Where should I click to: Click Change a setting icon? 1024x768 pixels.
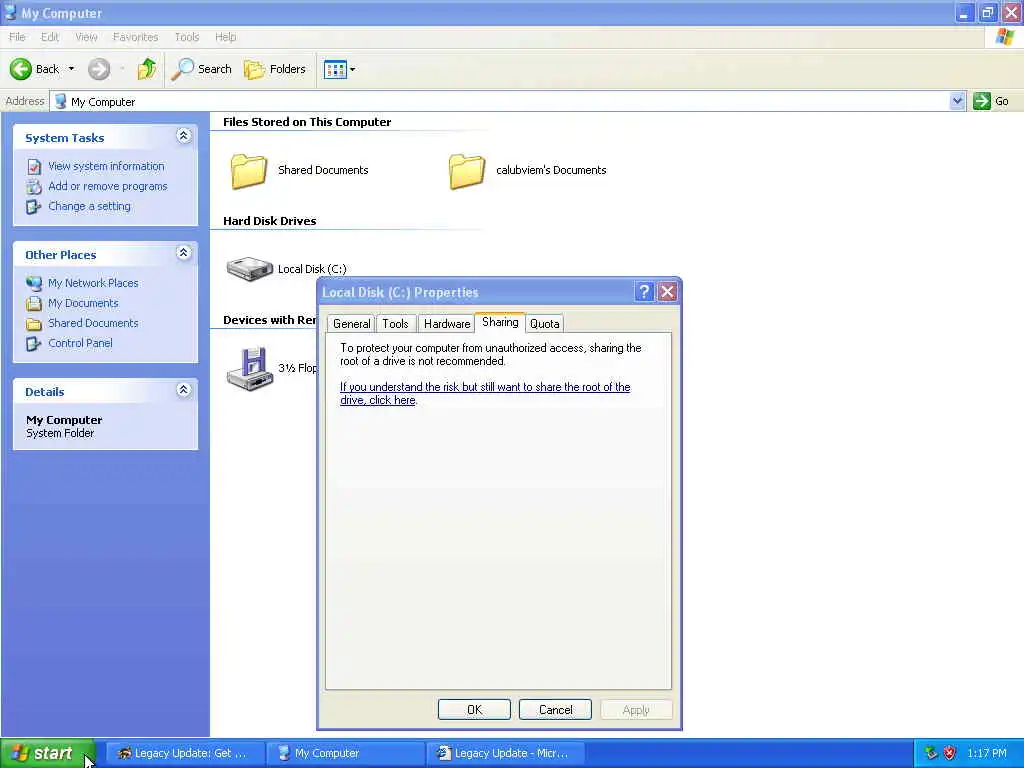coord(34,207)
